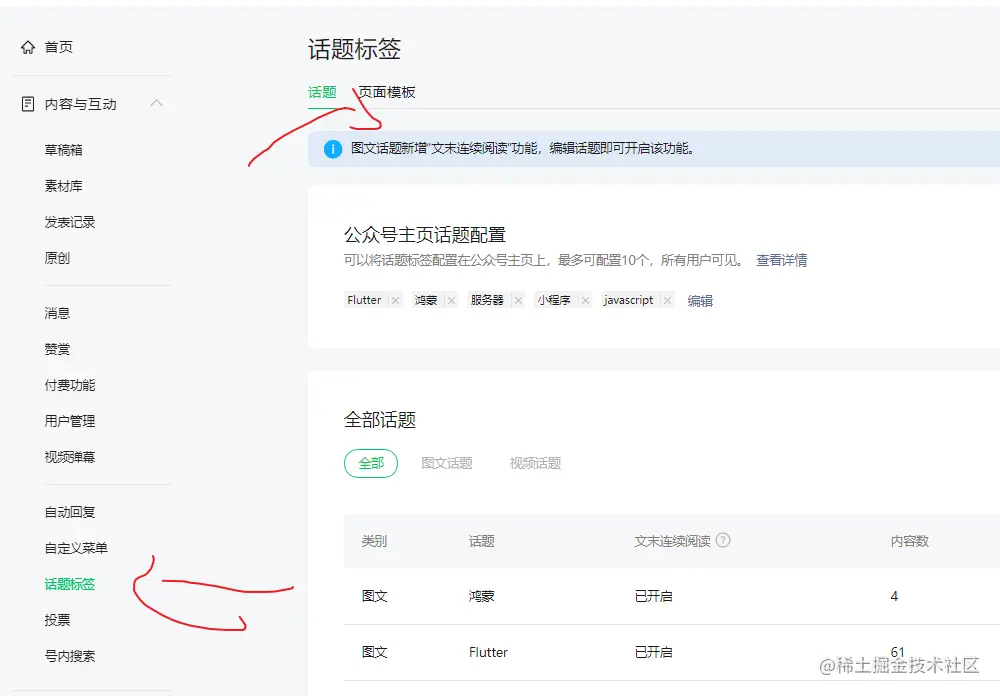Open 自定义菜单 in the sidebar
Viewport: 1000px width, 696px height.
coord(76,548)
